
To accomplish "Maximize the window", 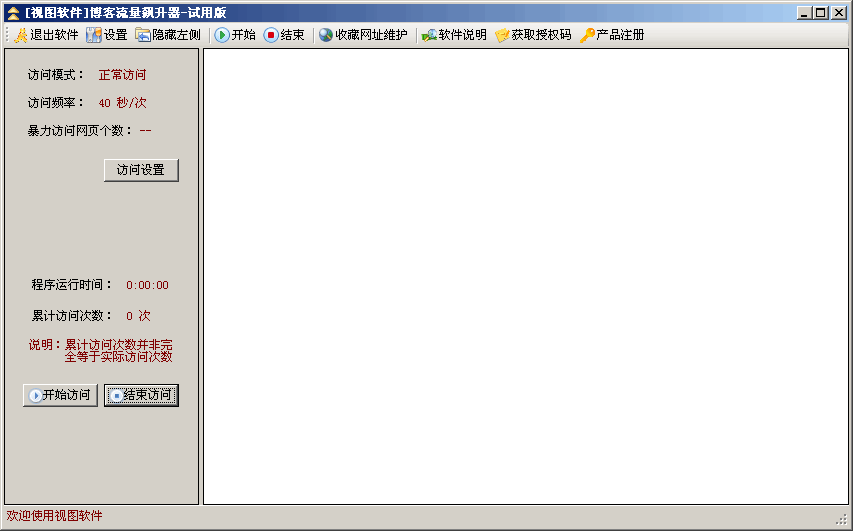I will pos(821,13).
